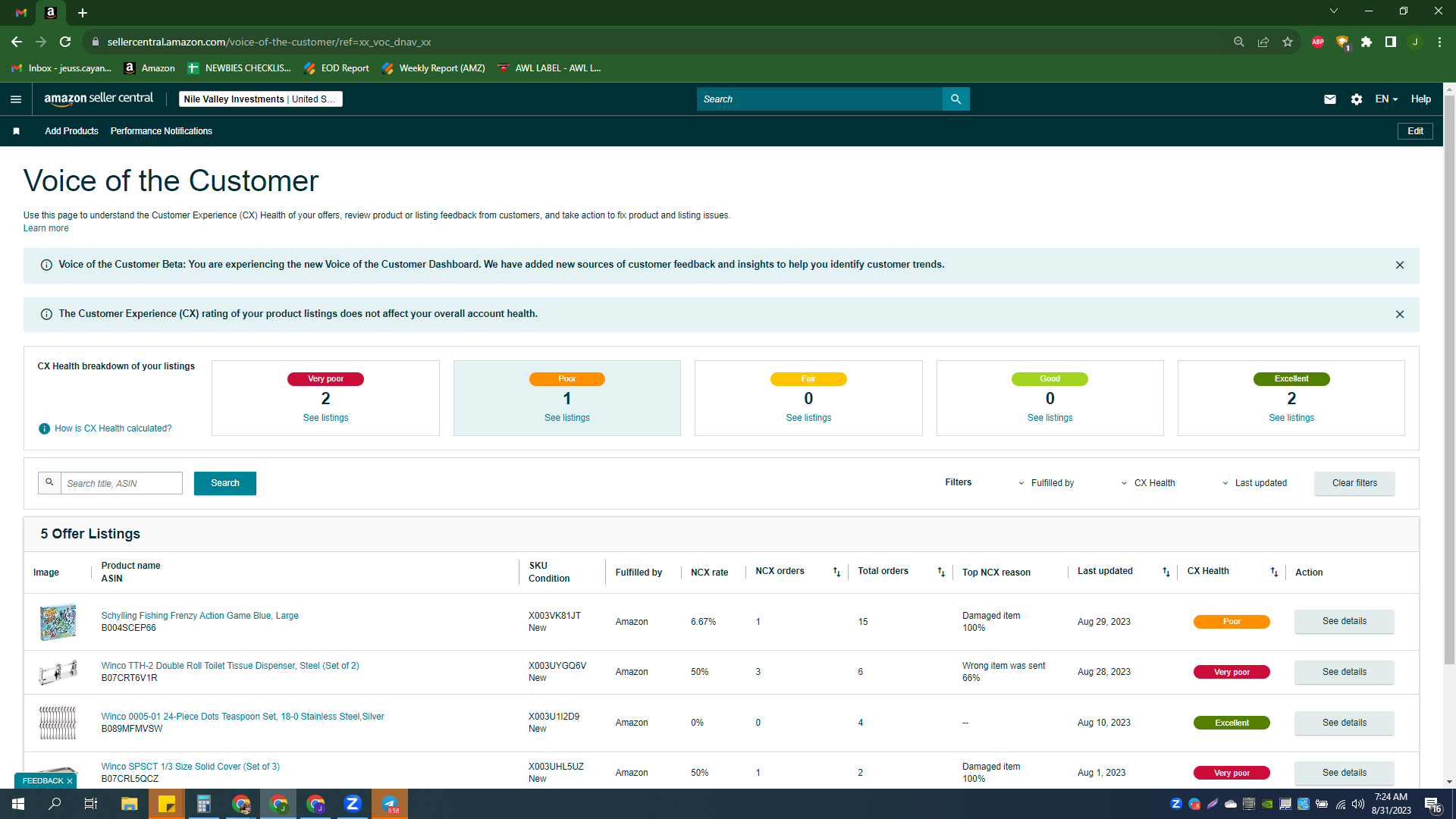Open the EN language dropdown
The height and width of the screenshot is (819, 1456).
(x=1386, y=99)
